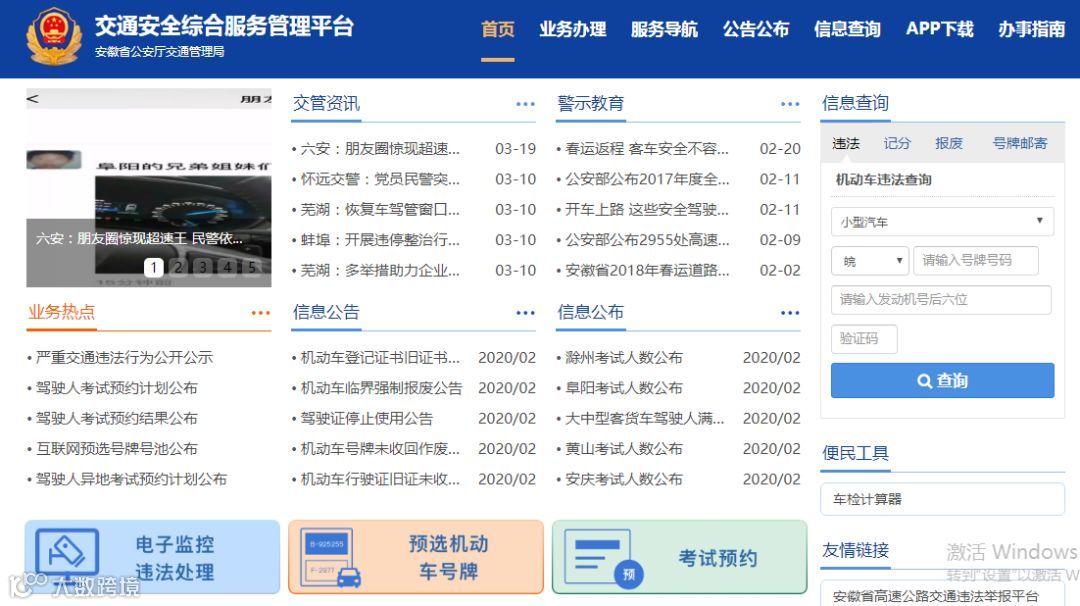This screenshot has height=606, width=1080.
Task: Open the 怀远交警：党员民警 news item
Action: click(380, 179)
